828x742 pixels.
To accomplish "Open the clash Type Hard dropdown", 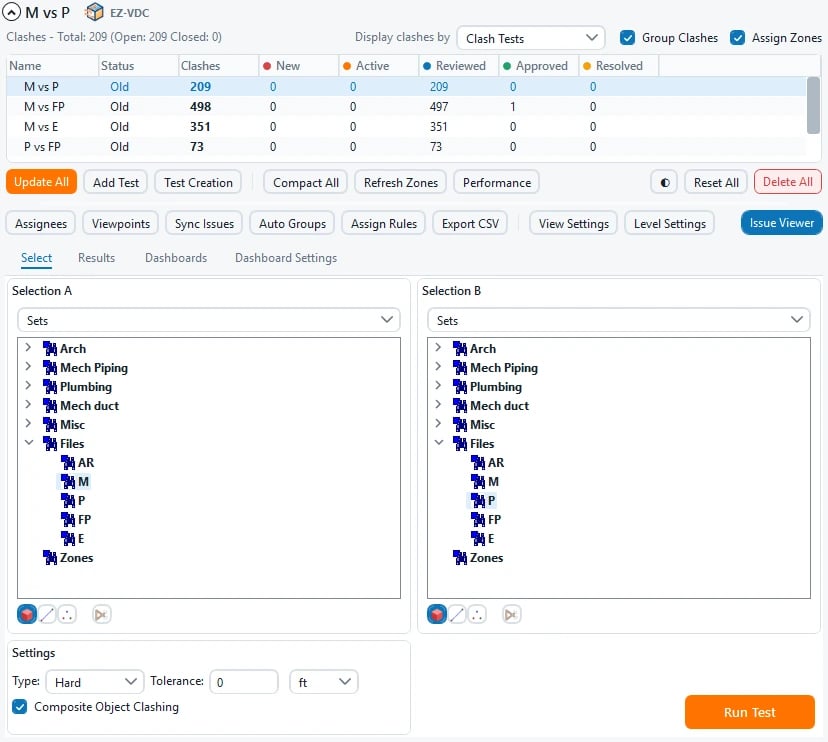I will click(x=95, y=682).
